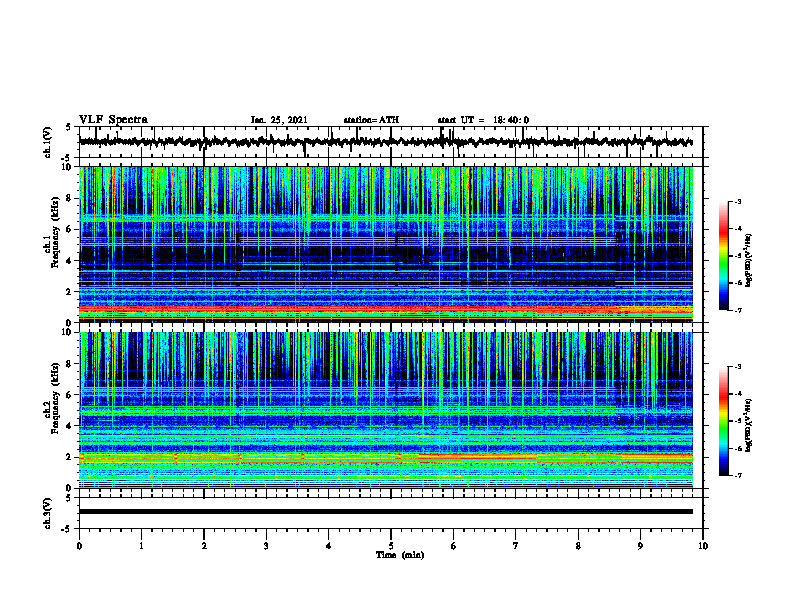Click the 8 tick on Time axis
This screenshot has height=612, width=792.
point(578,546)
